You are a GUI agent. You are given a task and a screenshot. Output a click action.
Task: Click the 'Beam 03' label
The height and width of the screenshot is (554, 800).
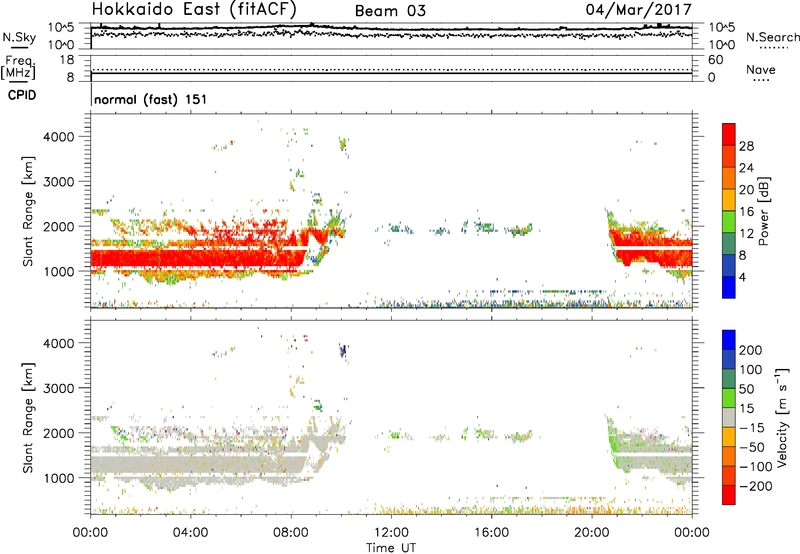390,11
